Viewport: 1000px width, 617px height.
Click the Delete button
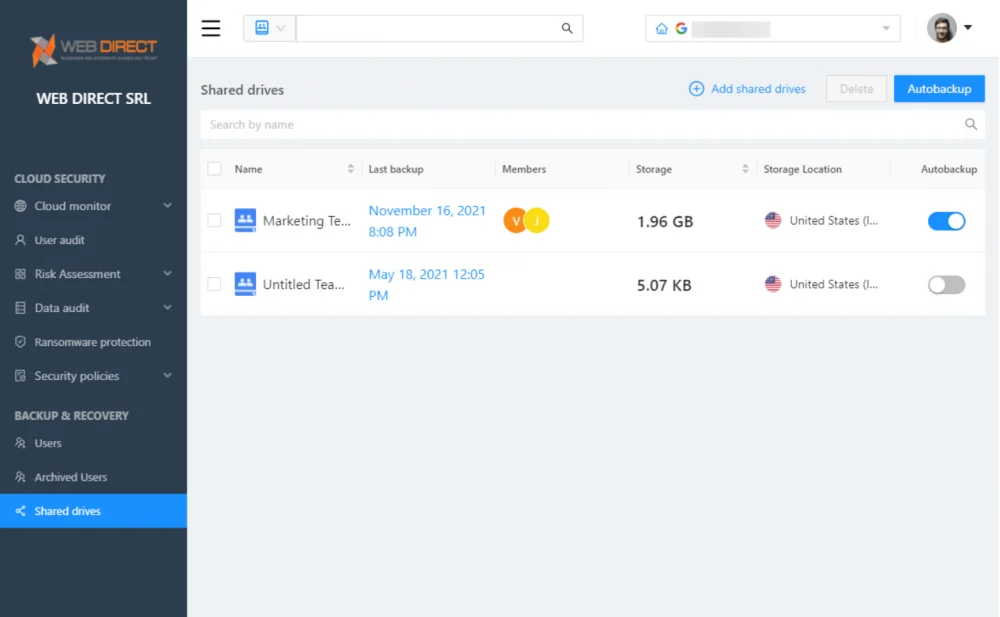coord(856,89)
